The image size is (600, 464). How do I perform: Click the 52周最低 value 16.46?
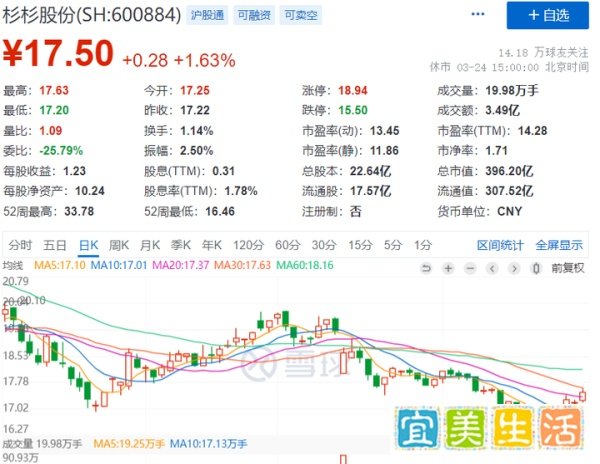pos(220,211)
